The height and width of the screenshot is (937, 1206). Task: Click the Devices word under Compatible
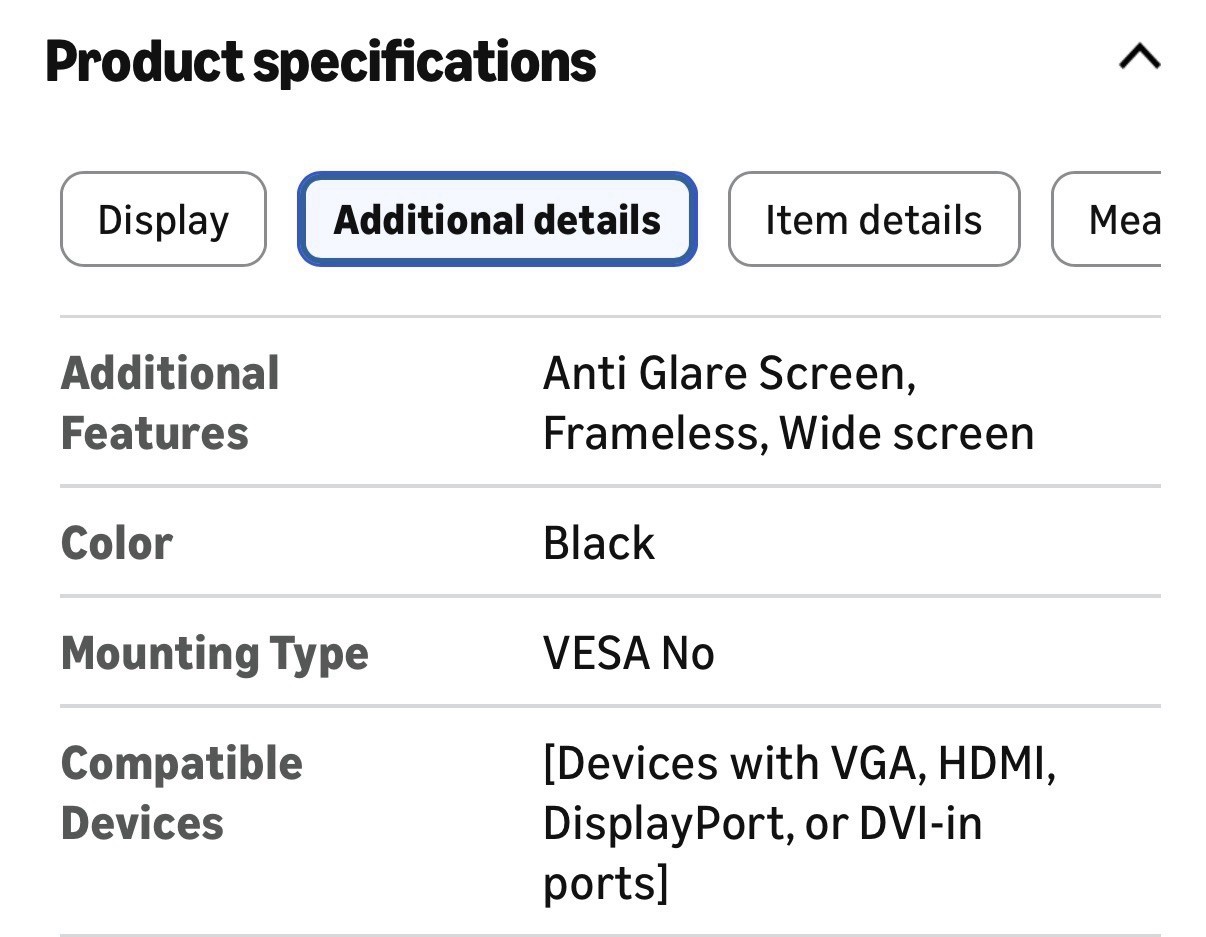[x=143, y=824]
